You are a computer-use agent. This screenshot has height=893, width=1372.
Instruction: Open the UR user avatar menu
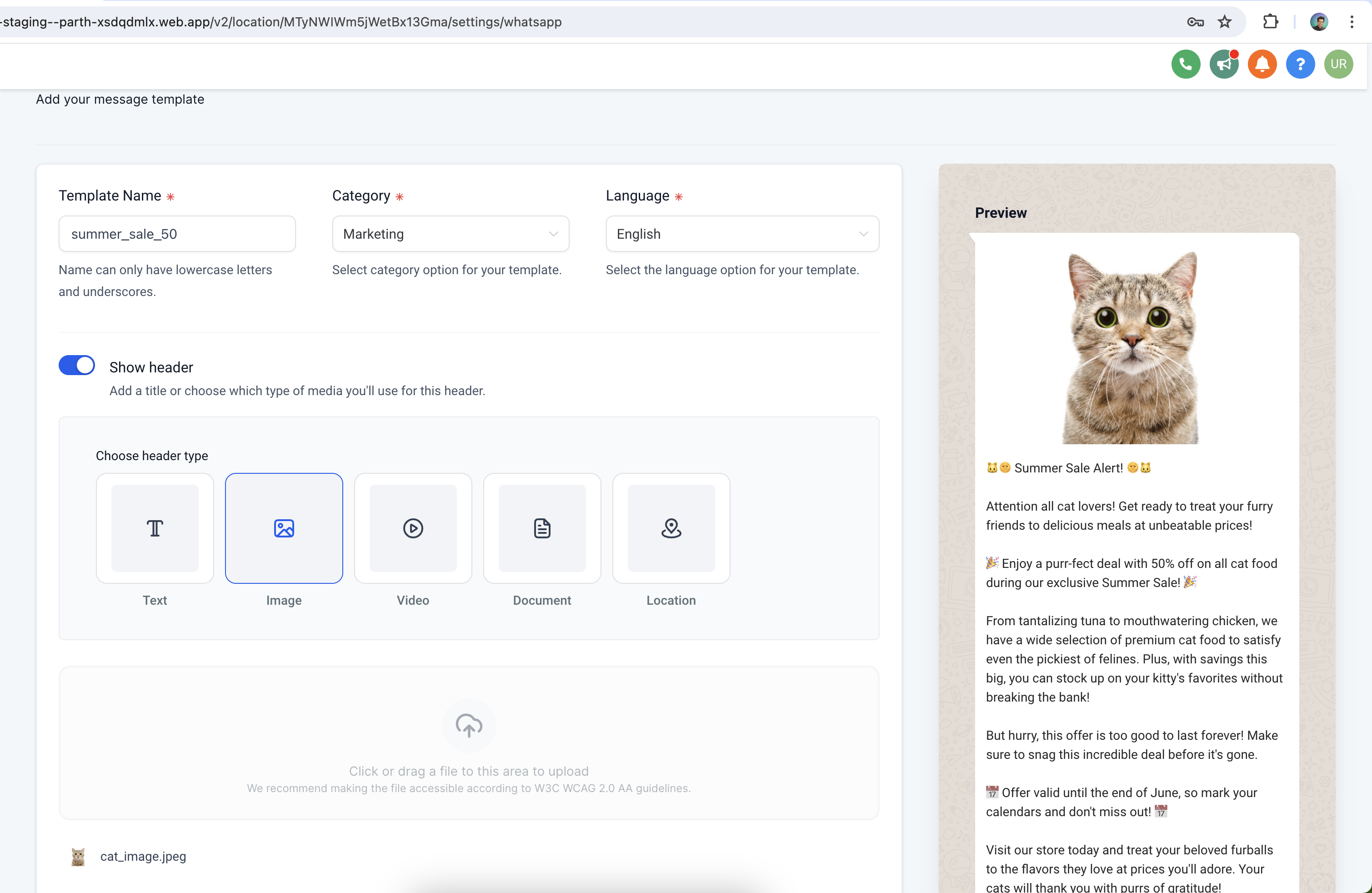(x=1338, y=64)
